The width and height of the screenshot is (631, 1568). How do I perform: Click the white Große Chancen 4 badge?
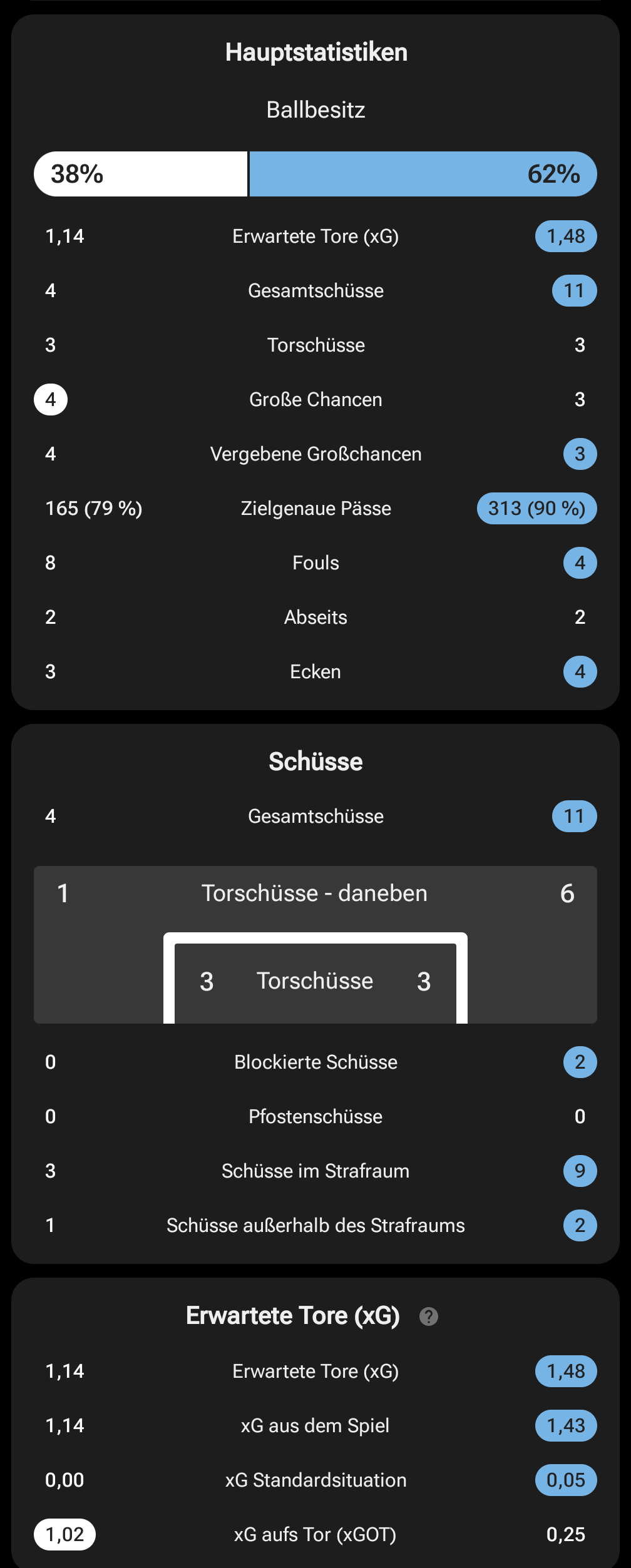pyautogui.click(x=51, y=399)
